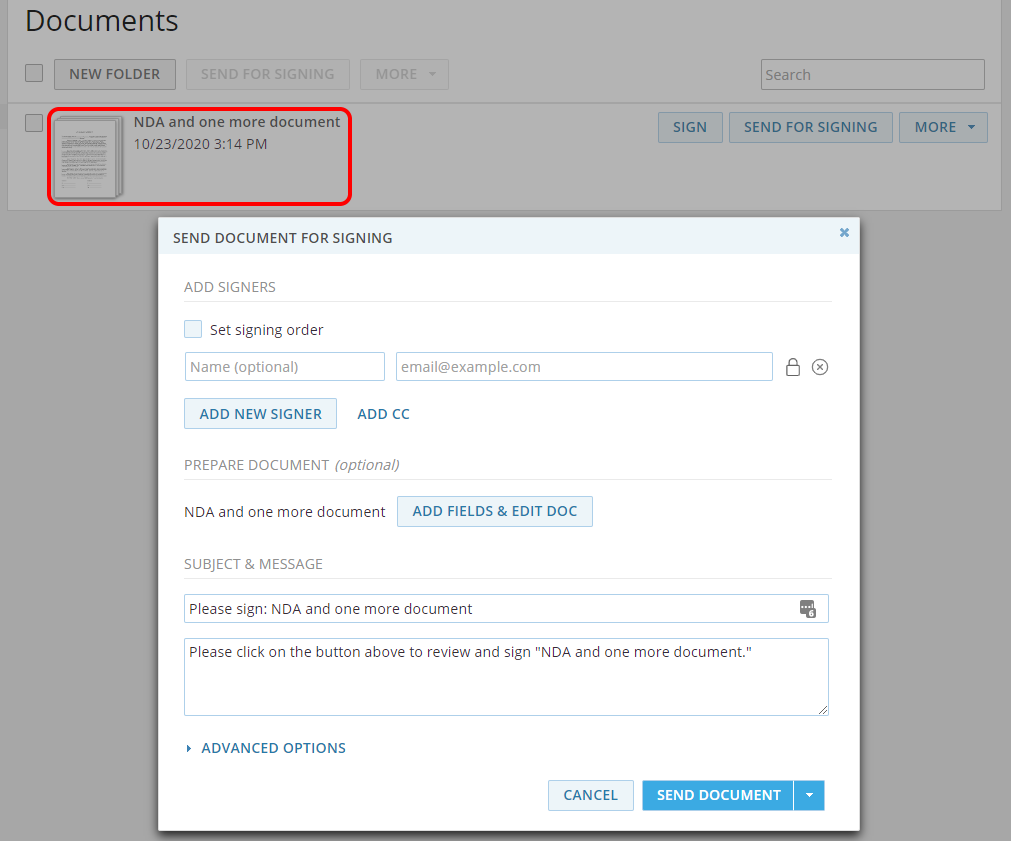The height and width of the screenshot is (841, 1011).
Task: Click SEND FOR SIGNING in the document row
Action: point(810,127)
